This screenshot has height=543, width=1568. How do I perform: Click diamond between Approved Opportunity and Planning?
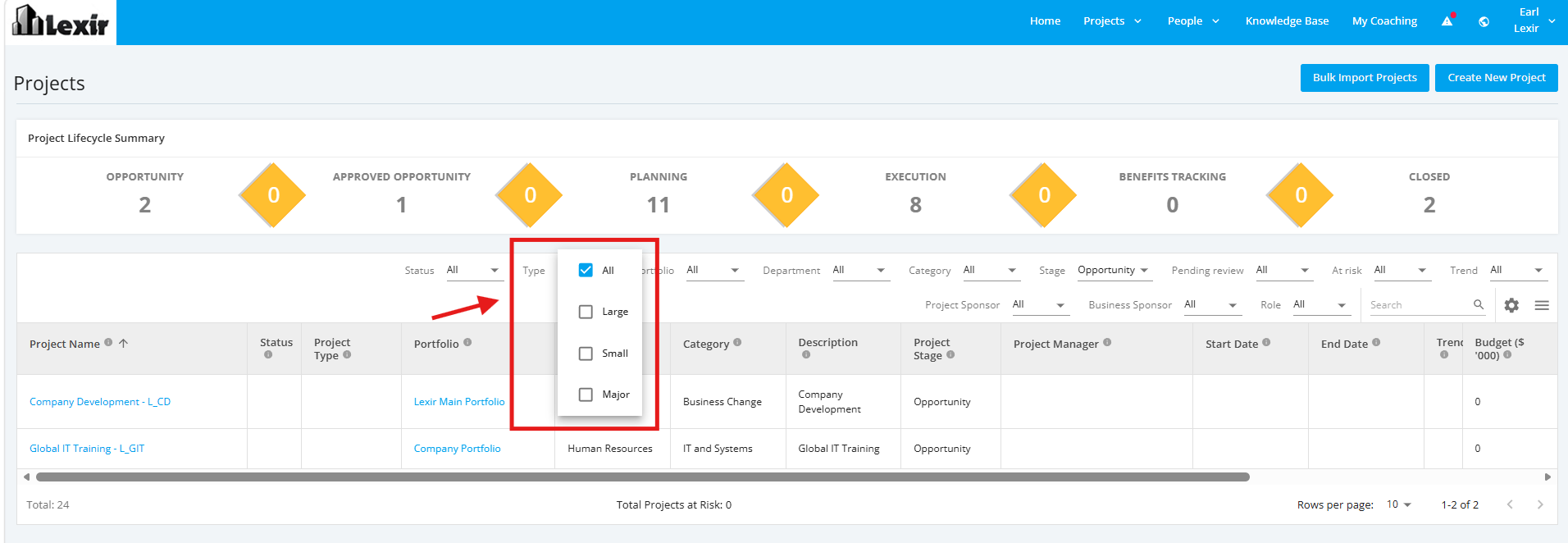pyautogui.click(x=530, y=195)
